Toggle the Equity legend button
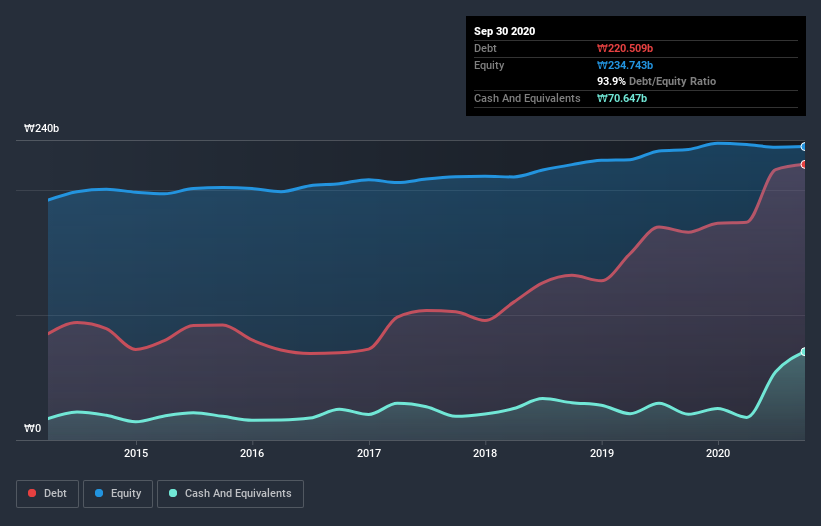 118,494
